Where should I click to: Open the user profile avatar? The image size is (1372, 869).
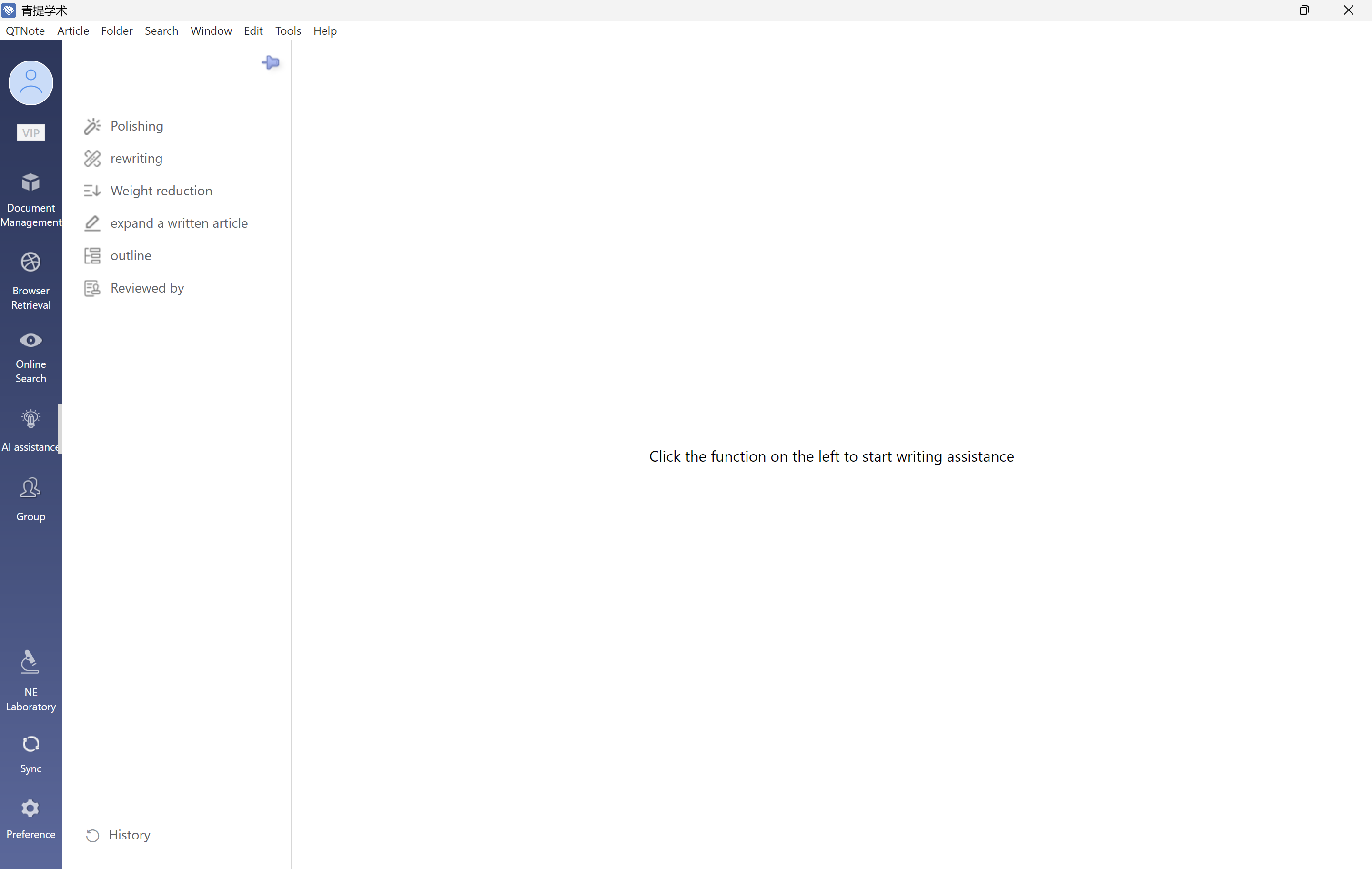click(31, 83)
